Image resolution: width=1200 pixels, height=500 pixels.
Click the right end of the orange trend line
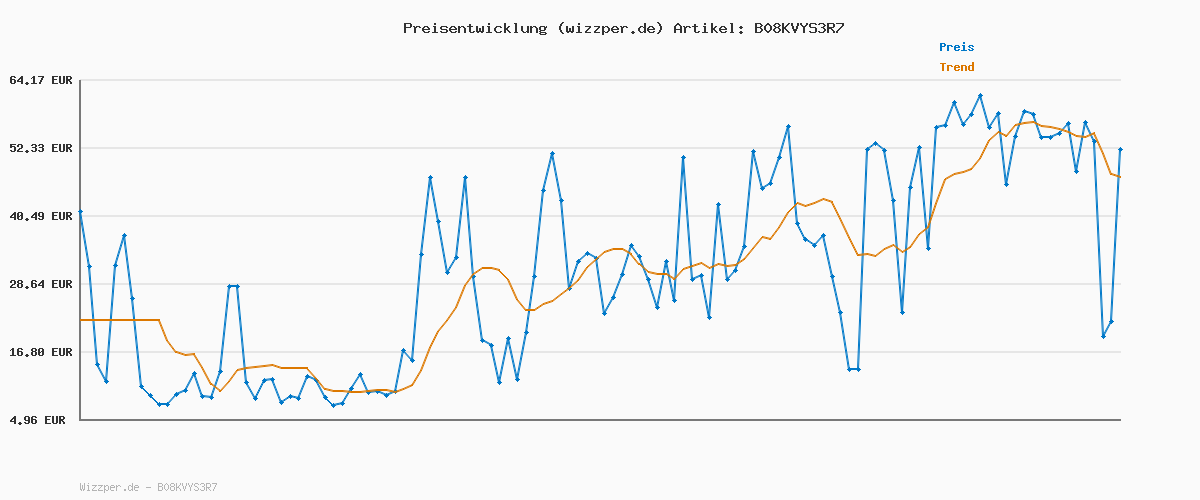click(1120, 177)
